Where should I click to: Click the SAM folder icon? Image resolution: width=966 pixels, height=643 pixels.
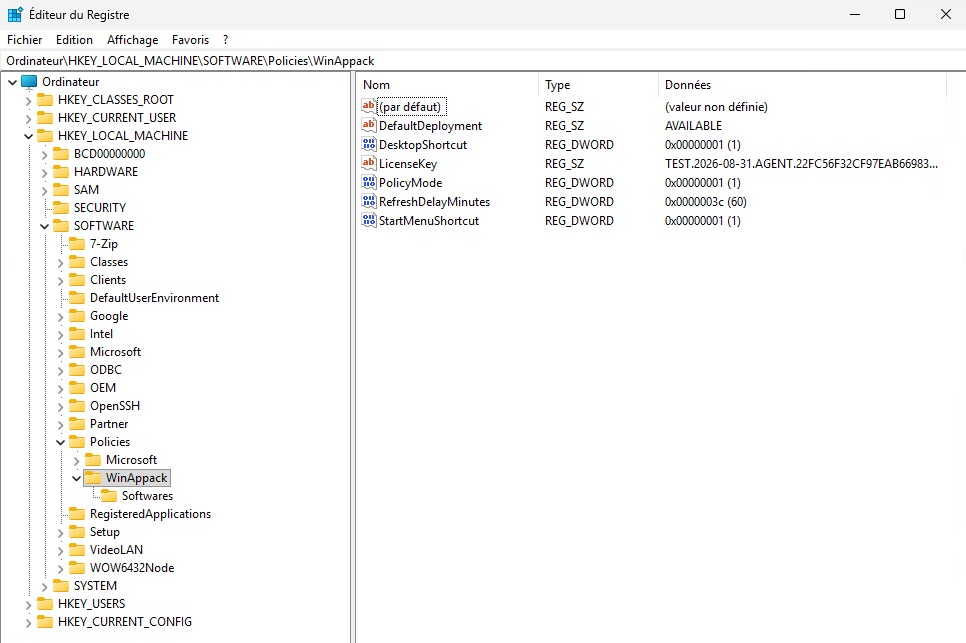coord(61,190)
